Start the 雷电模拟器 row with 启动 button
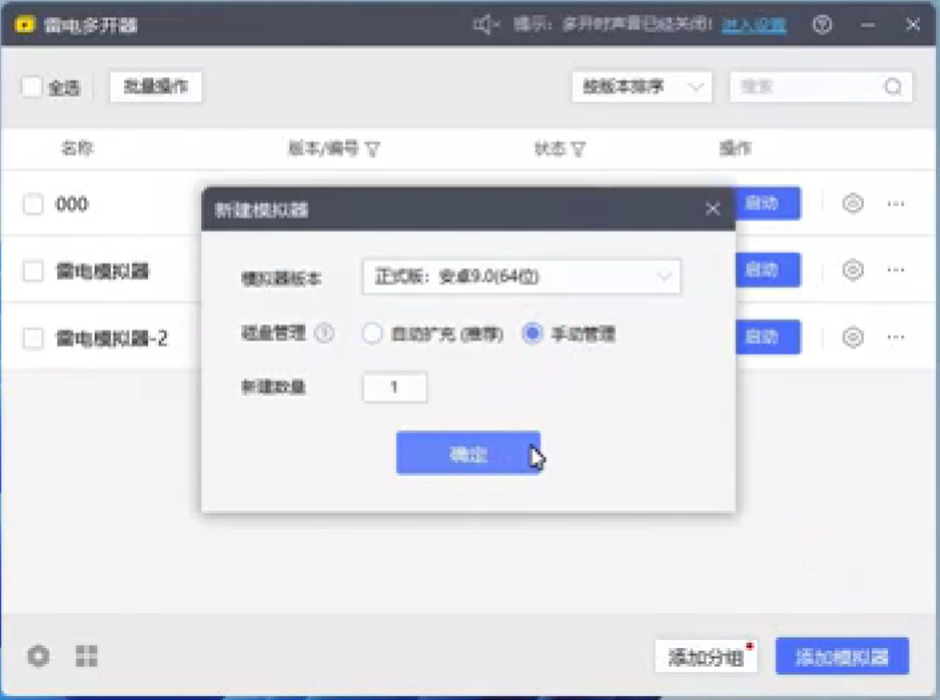The height and width of the screenshot is (700, 940). point(768,270)
